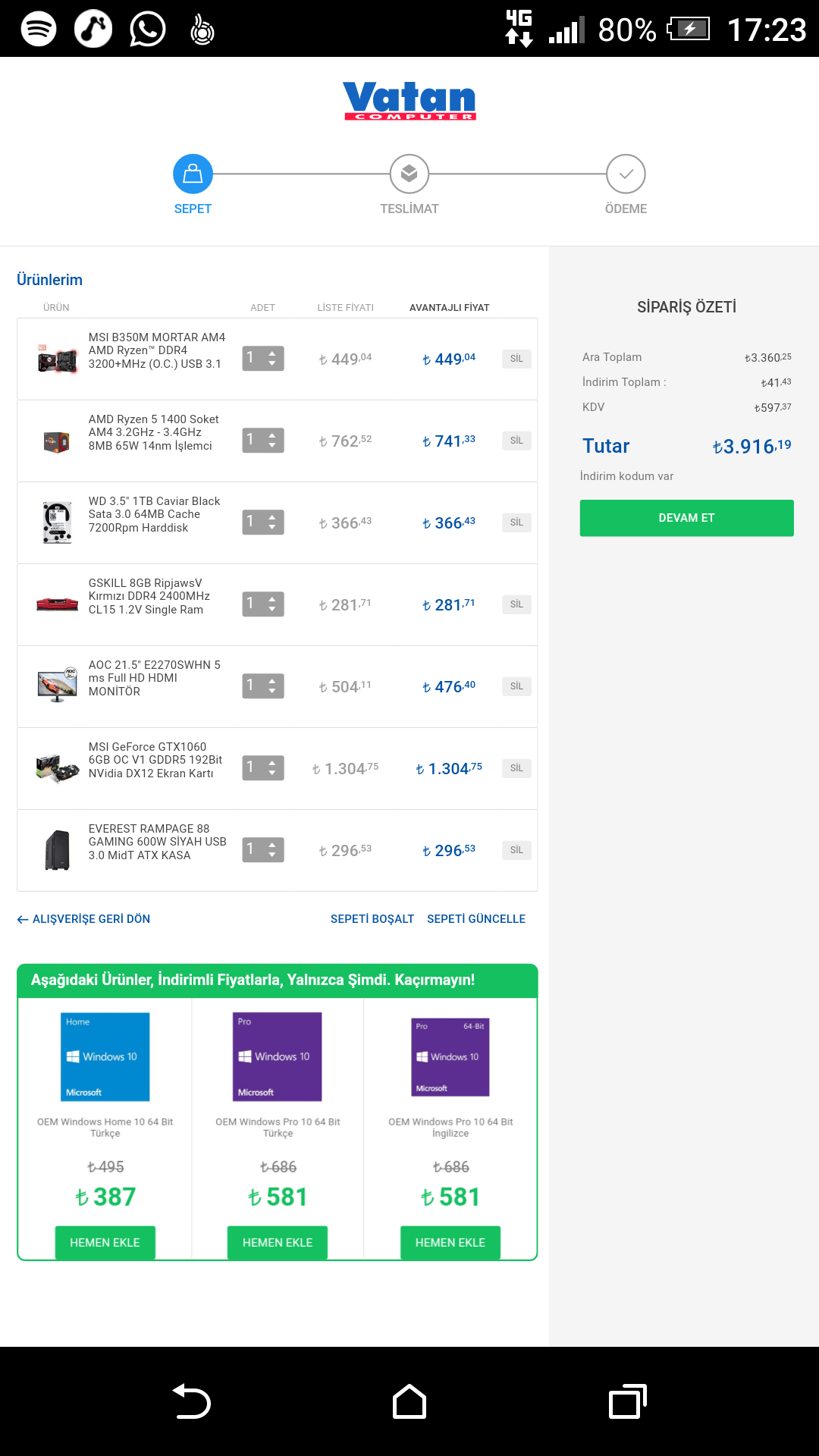
Task: Empty the cart with SEPETİ BOŞALT
Action: pos(372,919)
